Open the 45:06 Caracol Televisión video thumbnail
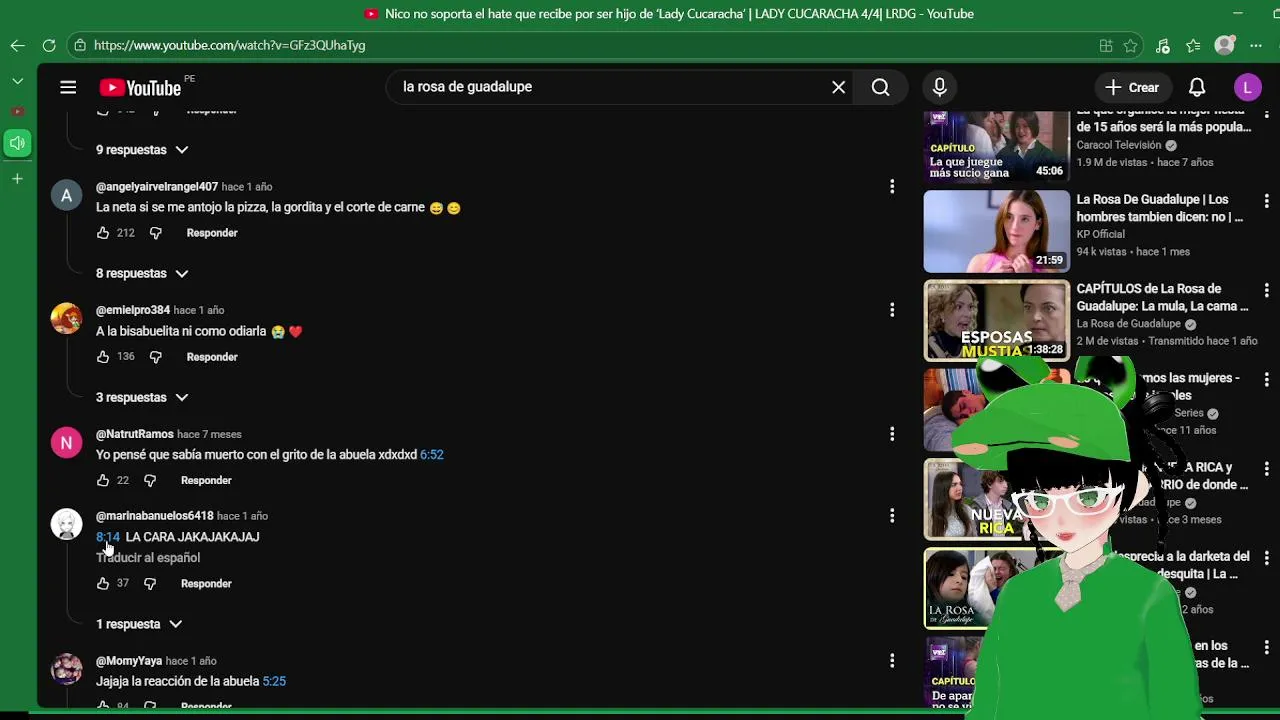 point(996,147)
